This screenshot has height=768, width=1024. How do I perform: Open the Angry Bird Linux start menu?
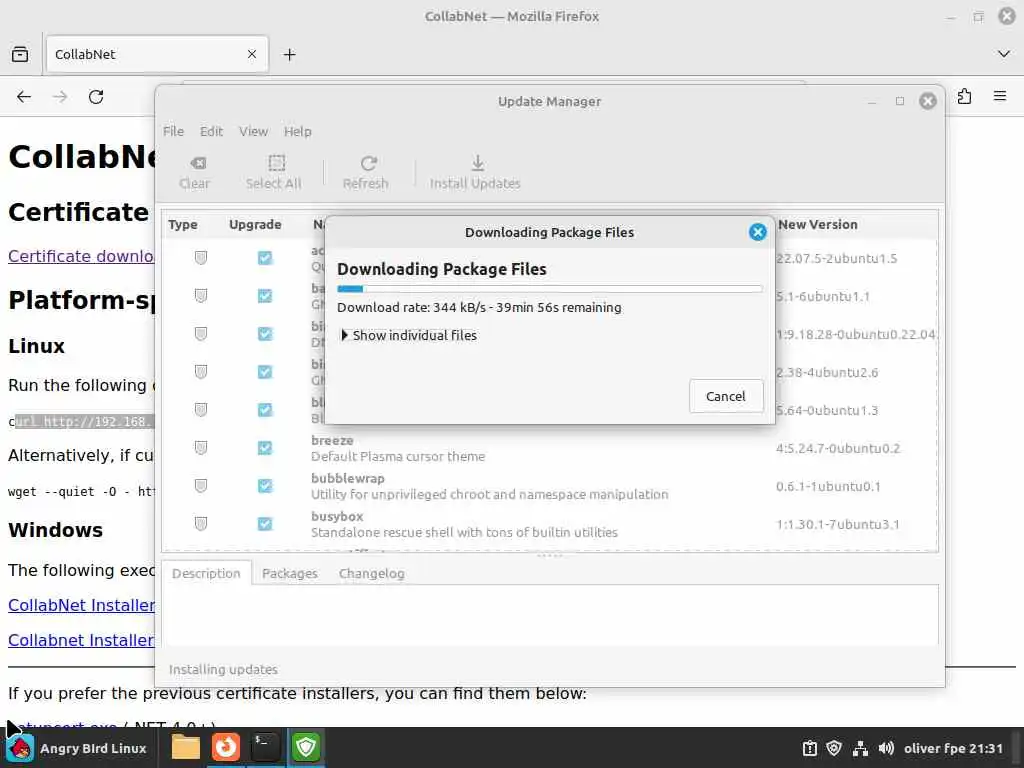coord(78,748)
